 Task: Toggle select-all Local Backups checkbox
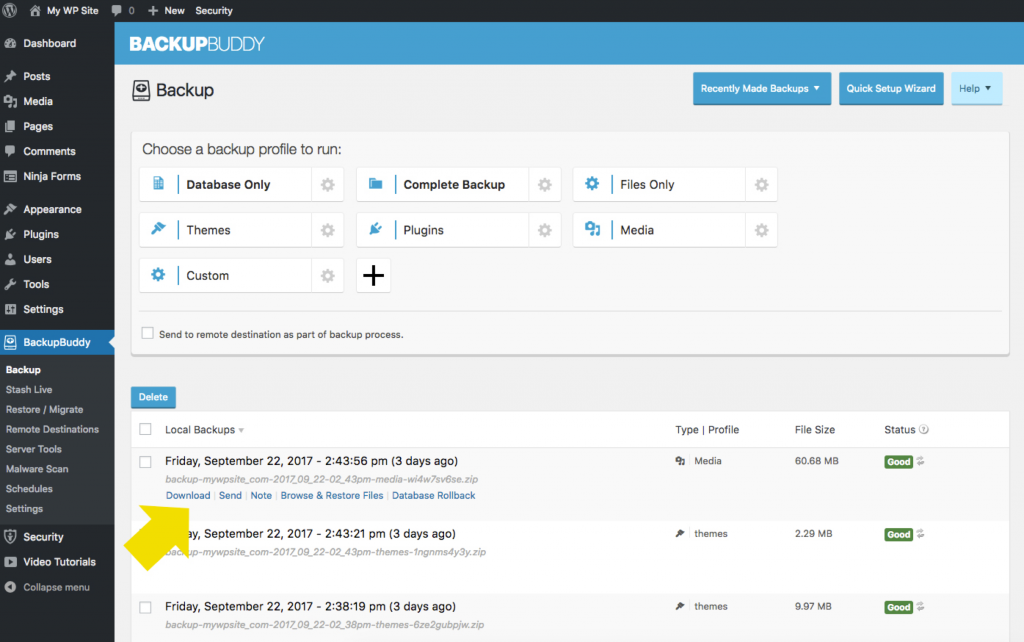point(145,429)
